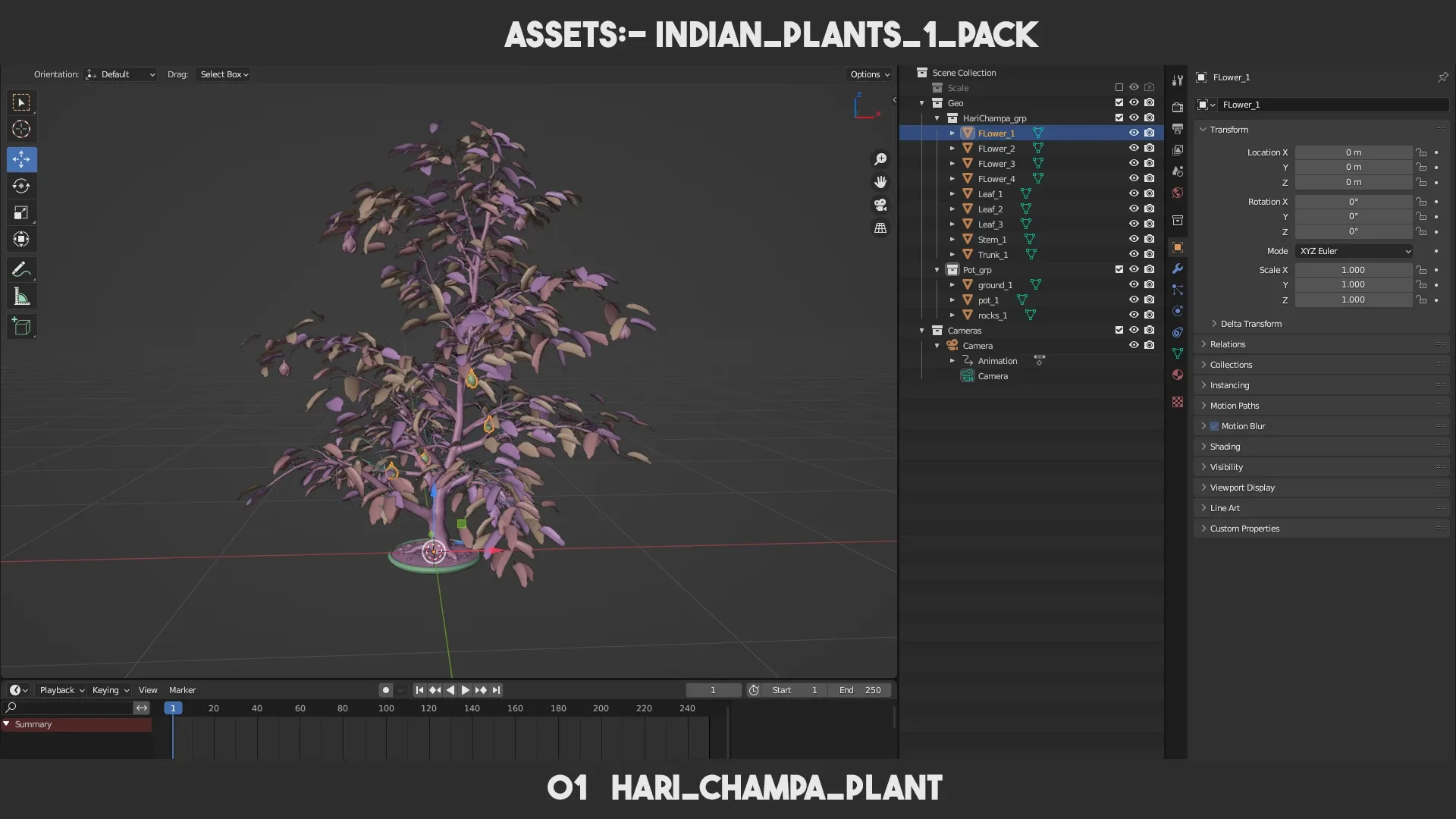Switch perspective/orthographic grid icon
1456x819 pixels.
click(x=880, y=227)
